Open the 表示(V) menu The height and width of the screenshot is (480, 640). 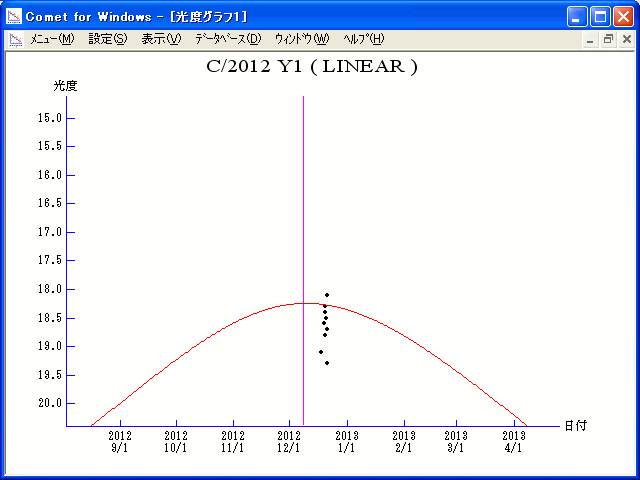tap(161, 39)
